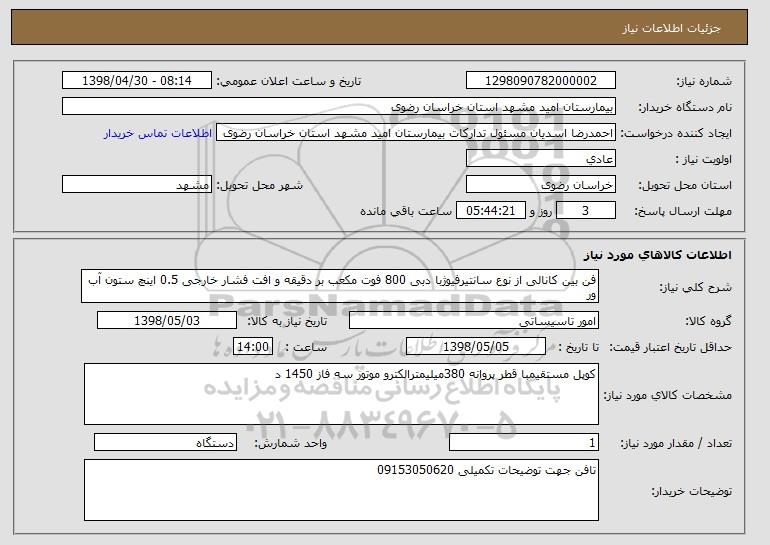Click the priority field showing عادی
Screen dimensions: 770x545
(x=541, y=159)
